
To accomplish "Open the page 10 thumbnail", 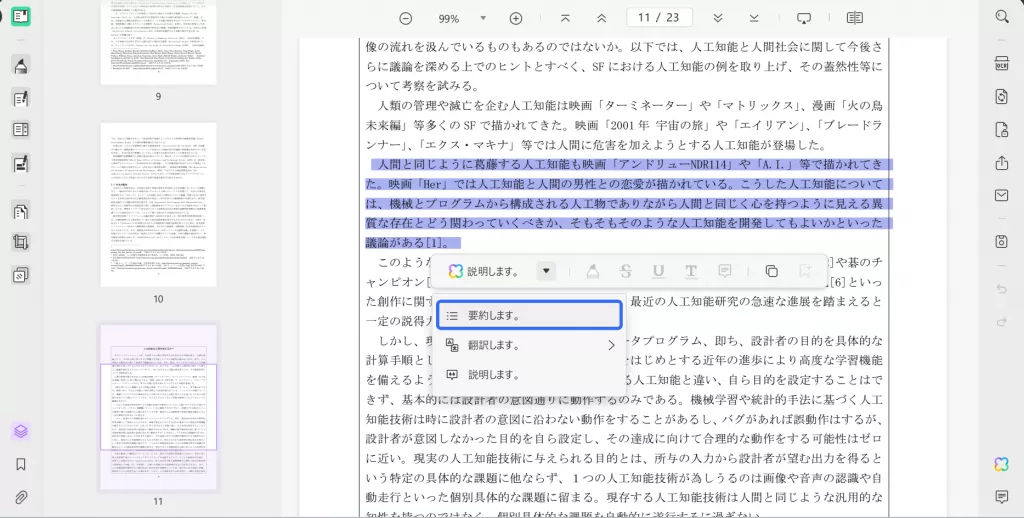I will [158, 204].
